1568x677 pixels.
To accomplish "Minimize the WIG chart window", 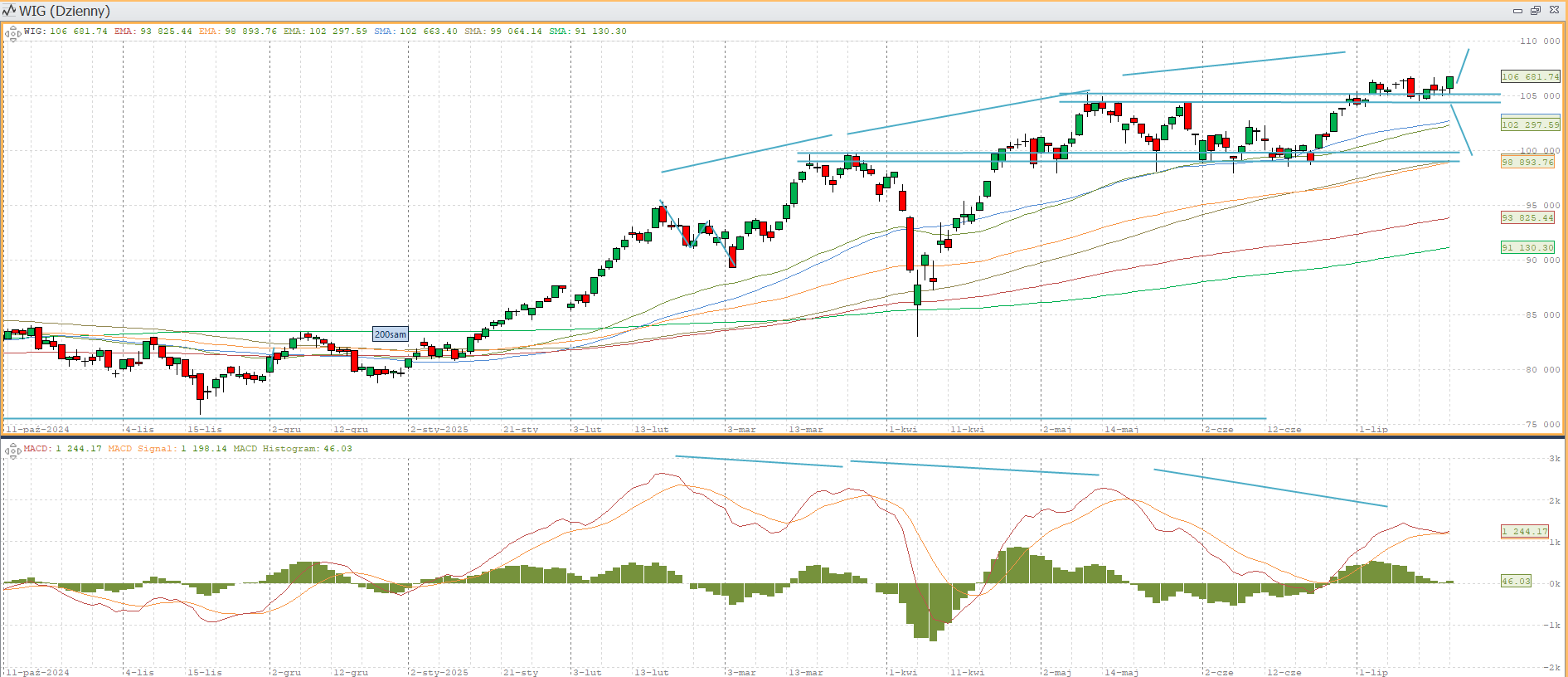I will (x=1517, y=11).
